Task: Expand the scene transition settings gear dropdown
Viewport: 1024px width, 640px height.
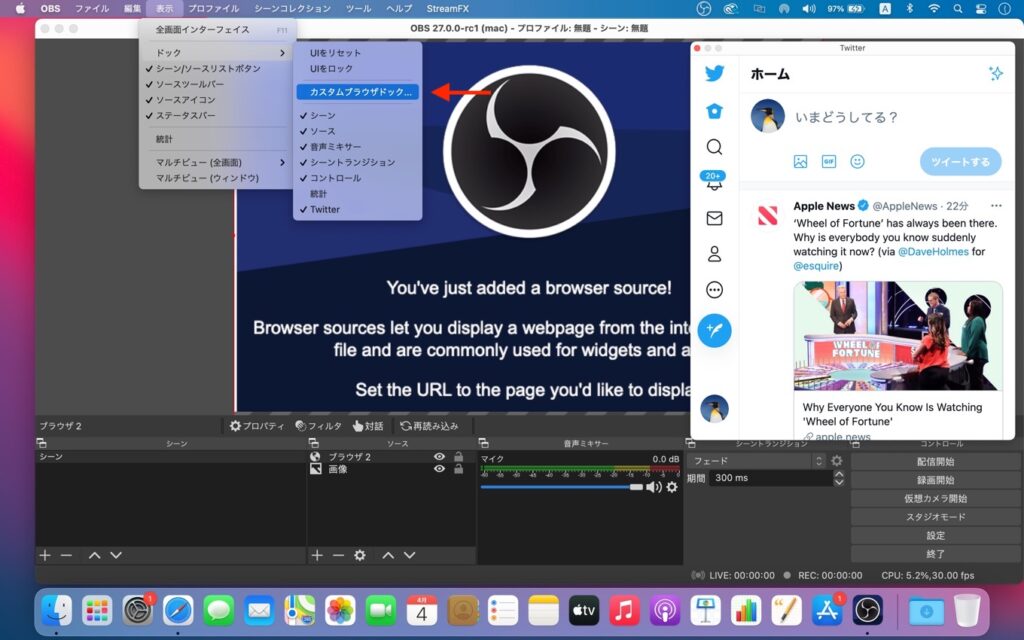Action: pyautogui.click(x=837, y=459)
